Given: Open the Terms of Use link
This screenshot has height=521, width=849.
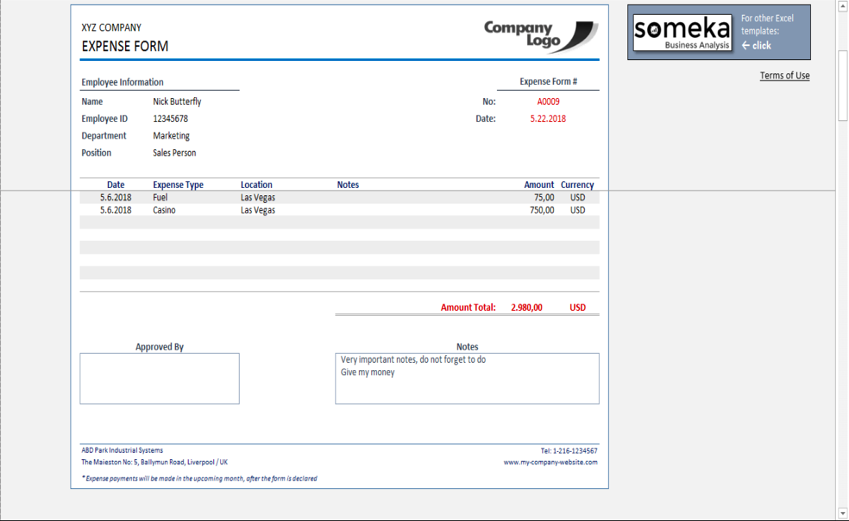Looking at the screenshot, I should click(x=784, y=76).
